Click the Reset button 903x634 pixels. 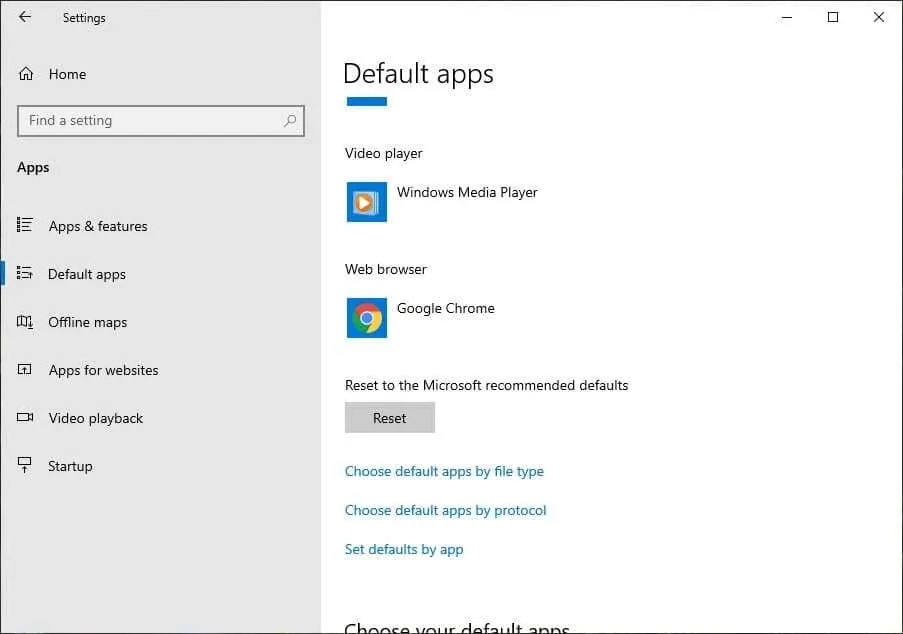pos(390,417)
